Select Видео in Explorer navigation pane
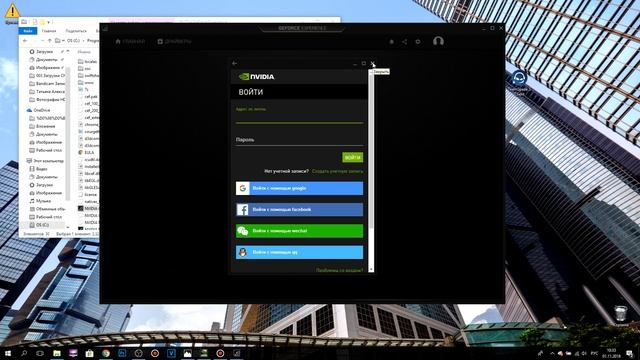Screen dimensions: 640x360 tap(38, 169)
